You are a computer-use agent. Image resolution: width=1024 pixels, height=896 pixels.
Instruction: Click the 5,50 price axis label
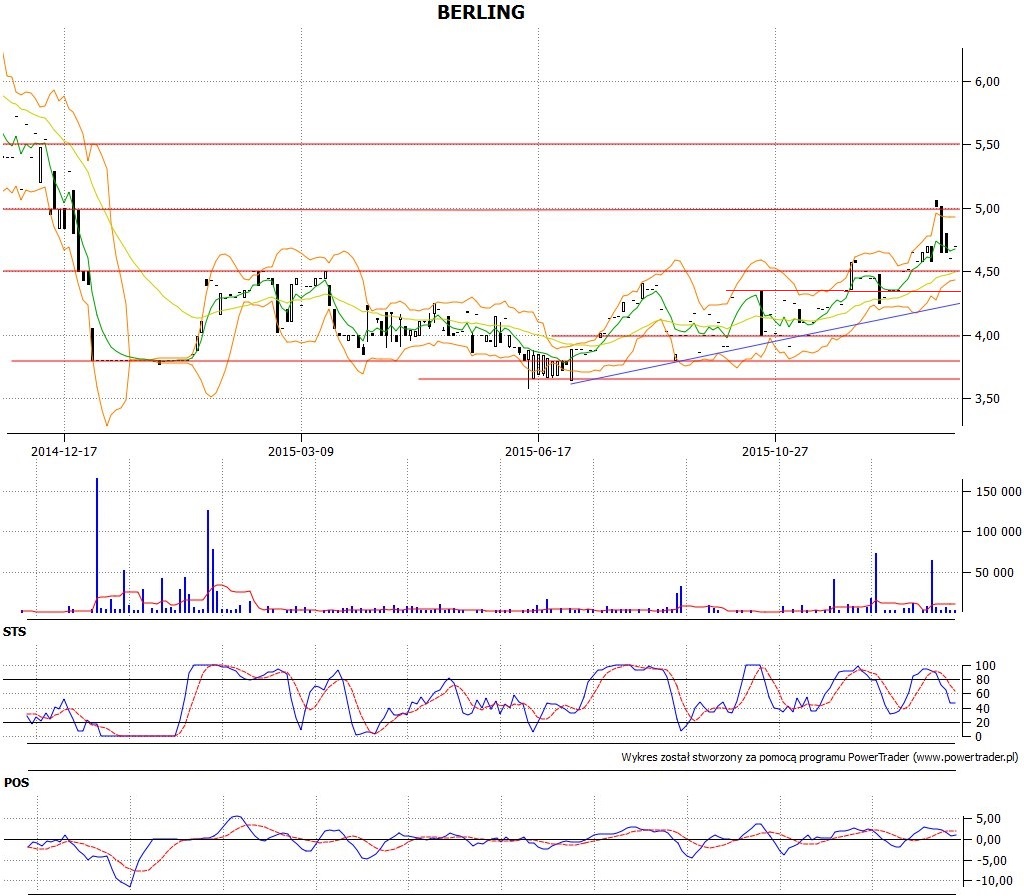pyautogui.click(x=987, y=145)
